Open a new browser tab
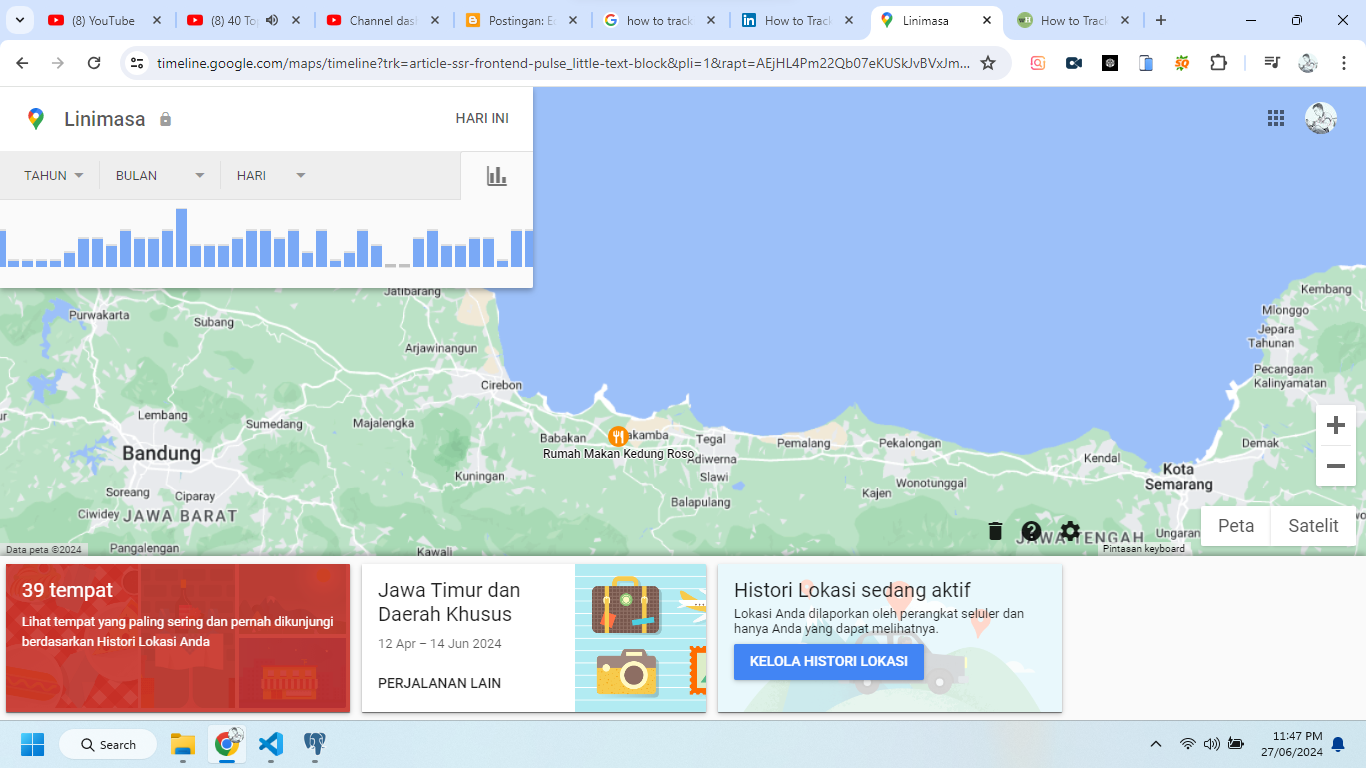Screen dimensions: 1366x768 coord(1160,20)
